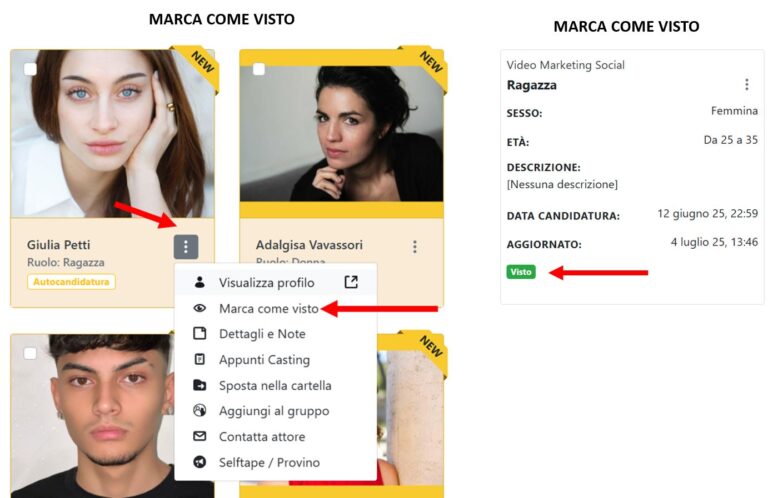Open the three-dot menu beside Ragazza role

[746, 85]
